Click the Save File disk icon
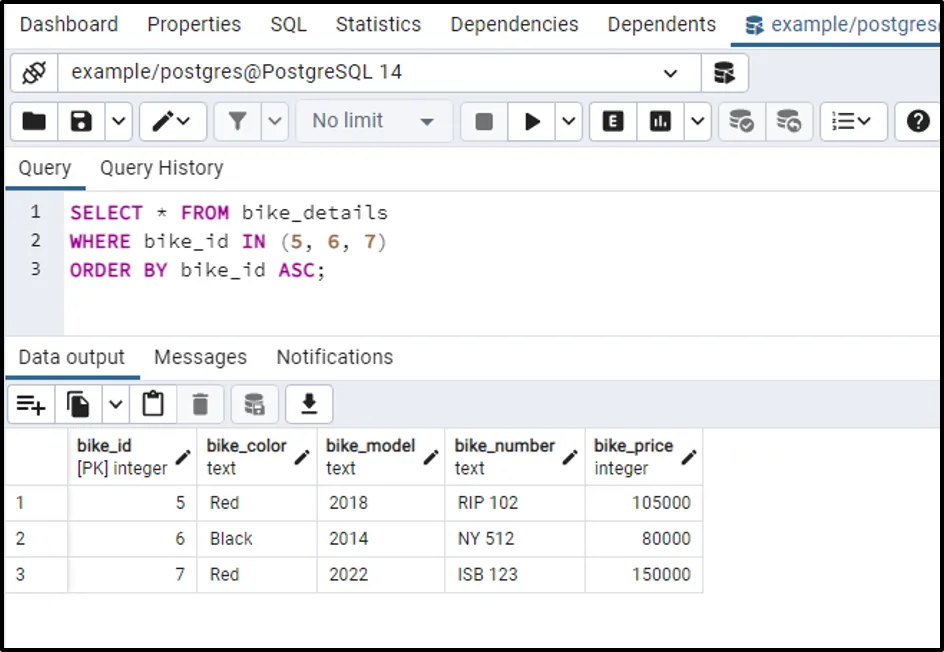Image resolution: width=944 pixels, height=652 pixels. point(82,121)
